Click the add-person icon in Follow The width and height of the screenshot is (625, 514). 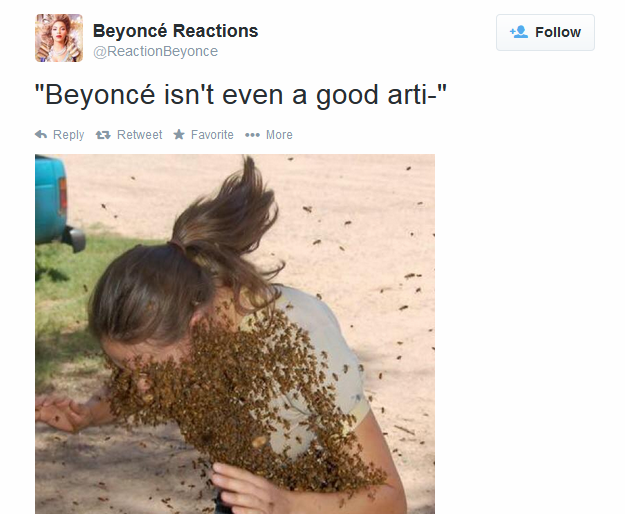(x=519, y=32)
